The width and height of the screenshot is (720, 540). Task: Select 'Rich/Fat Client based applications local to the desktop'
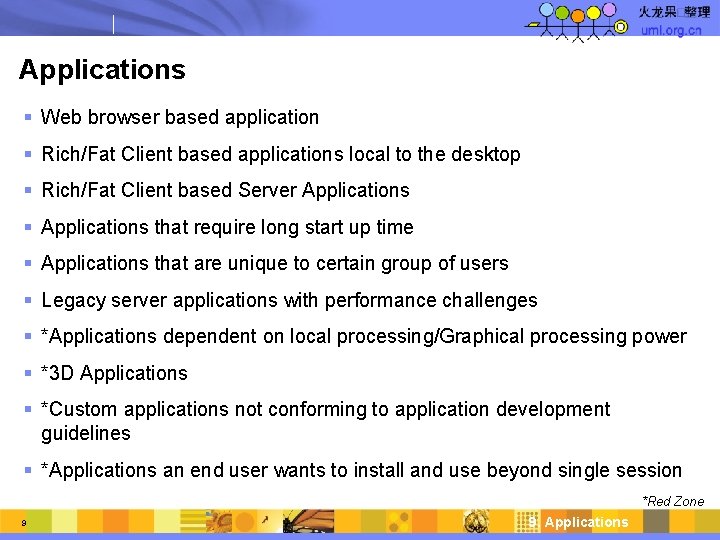pyautogui.click(x=281, y=154)
